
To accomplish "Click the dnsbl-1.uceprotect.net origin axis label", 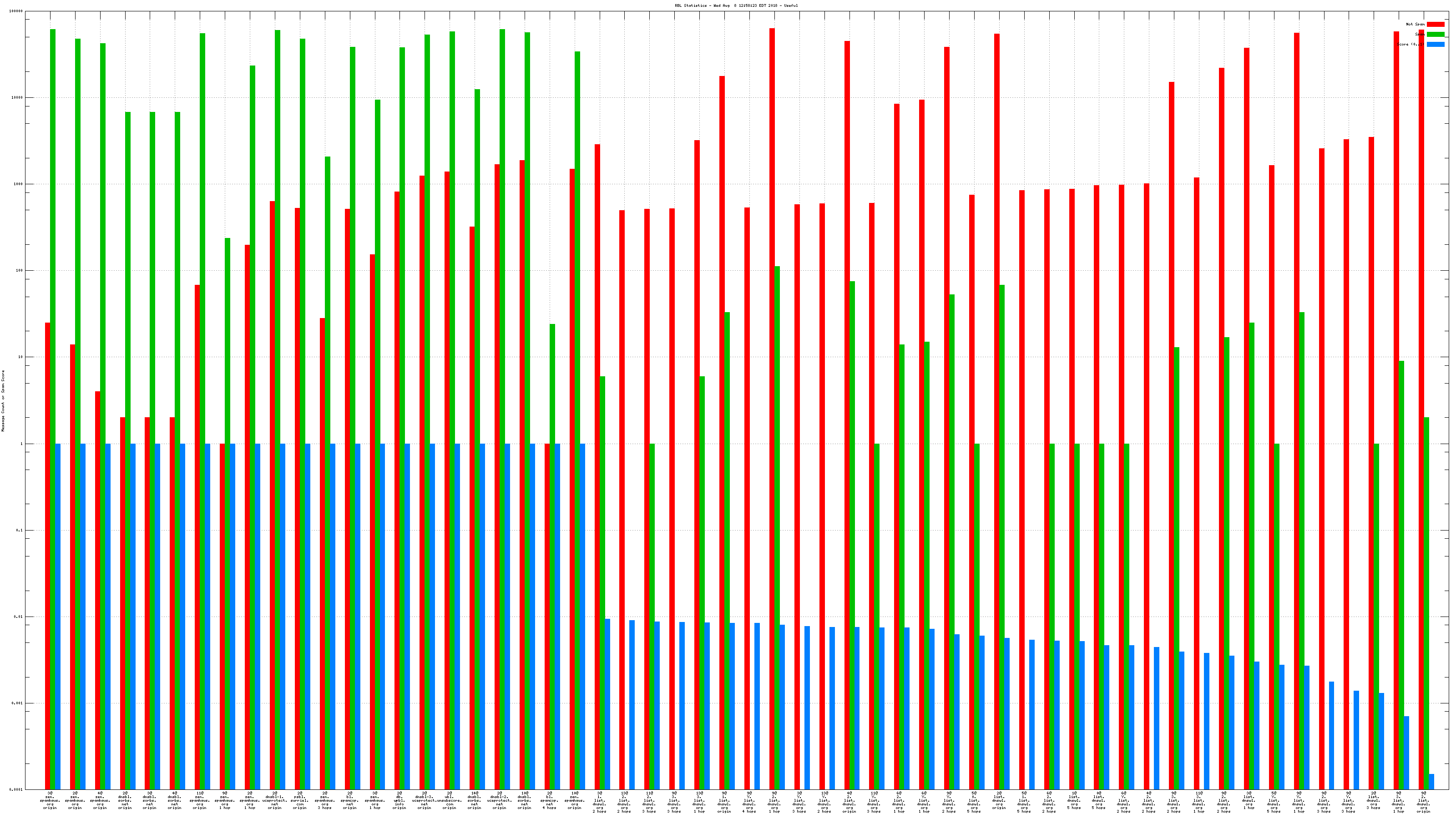I will (x=275, y=800).
